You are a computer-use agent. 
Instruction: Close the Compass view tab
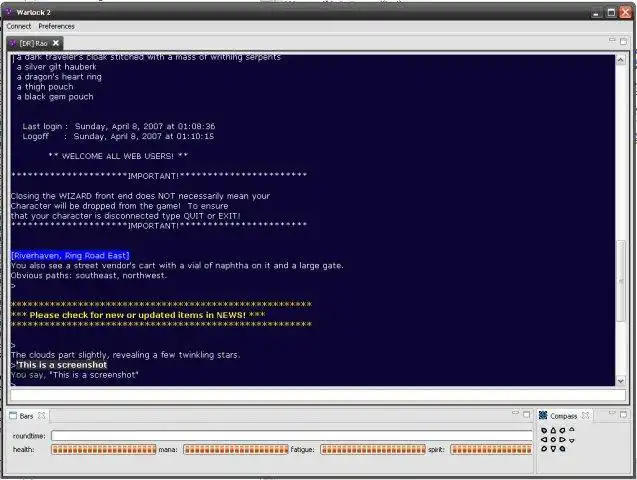(585, 415)
